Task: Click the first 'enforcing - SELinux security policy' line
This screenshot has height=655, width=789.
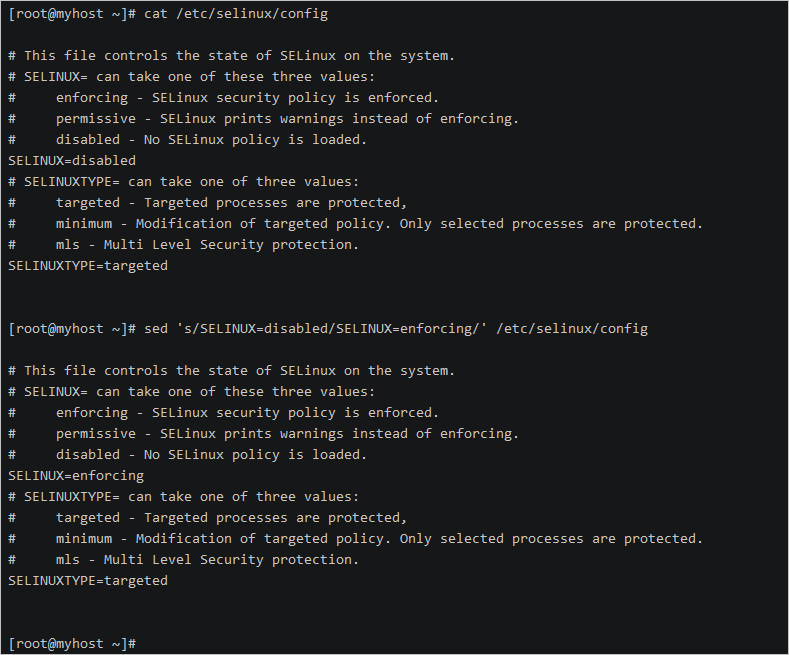Action: (246, 98)
